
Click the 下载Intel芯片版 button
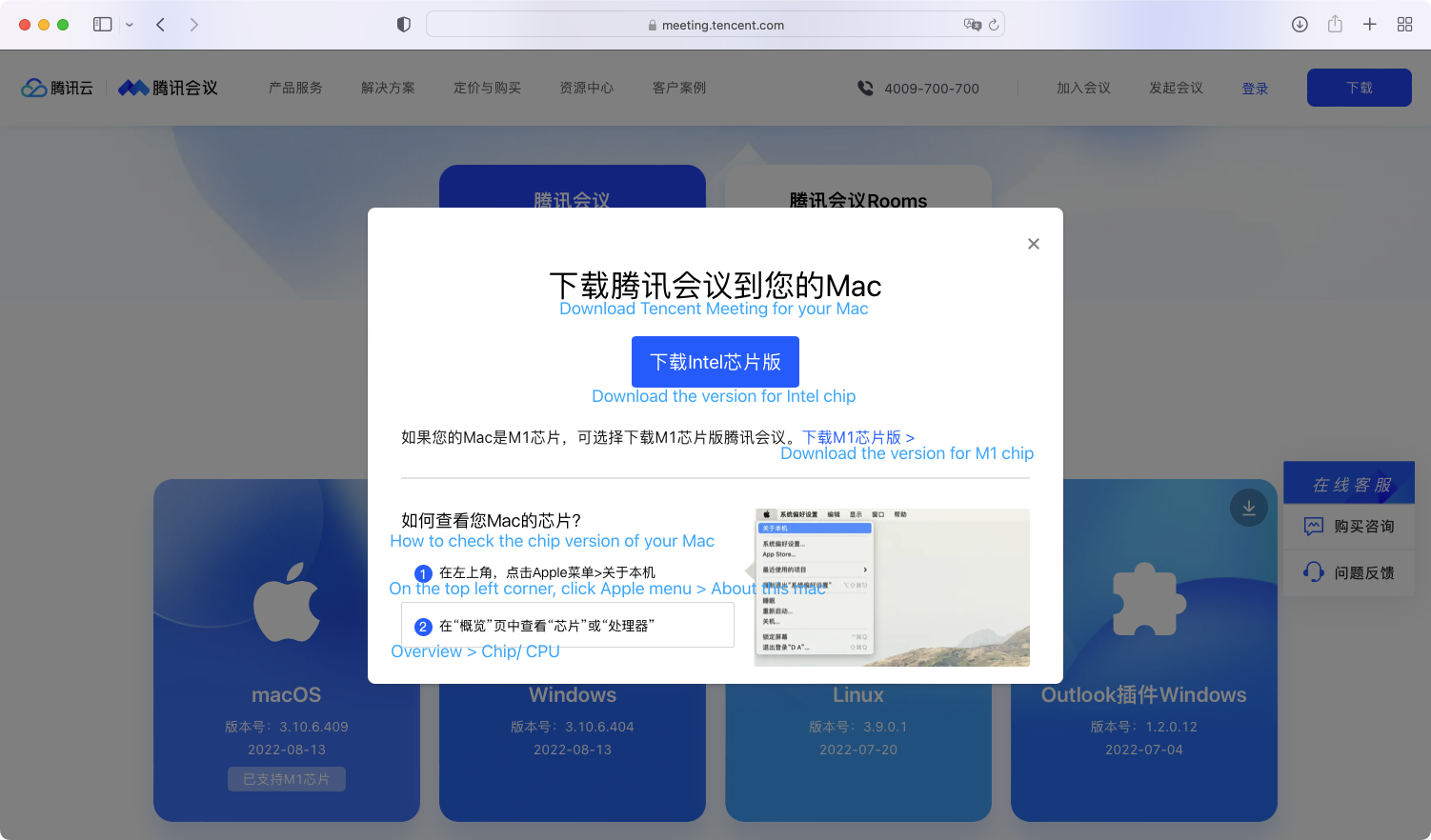(715, 362)
